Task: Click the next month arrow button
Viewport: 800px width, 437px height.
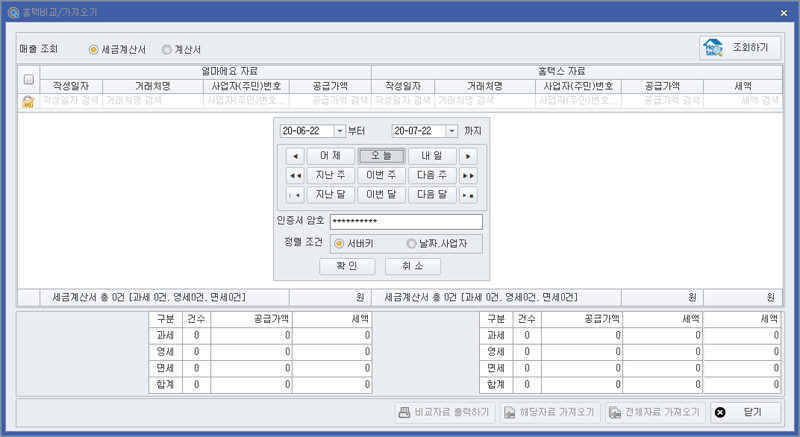Action: pos(468,195)
